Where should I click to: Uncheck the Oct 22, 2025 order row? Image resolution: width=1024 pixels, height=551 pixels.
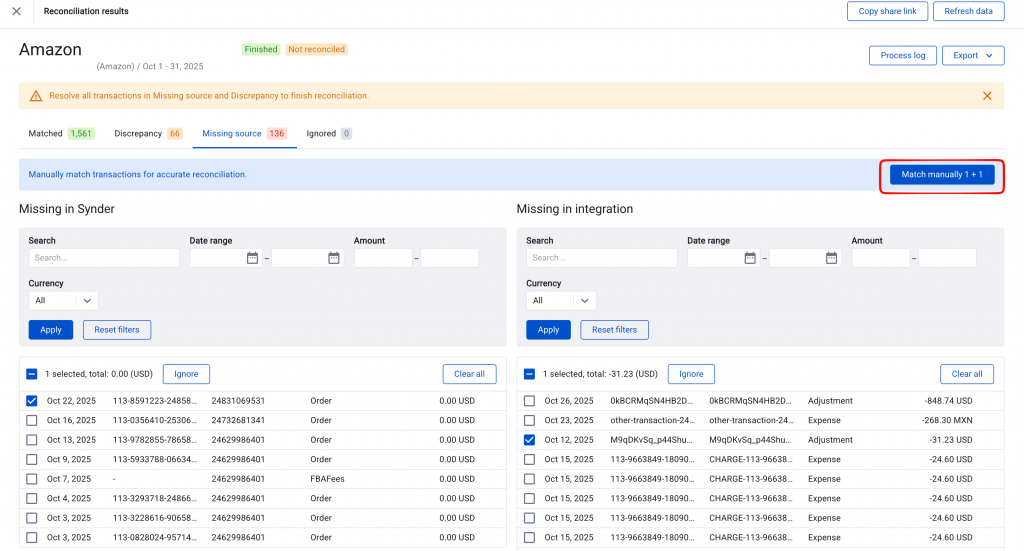(x=31, y=401)
